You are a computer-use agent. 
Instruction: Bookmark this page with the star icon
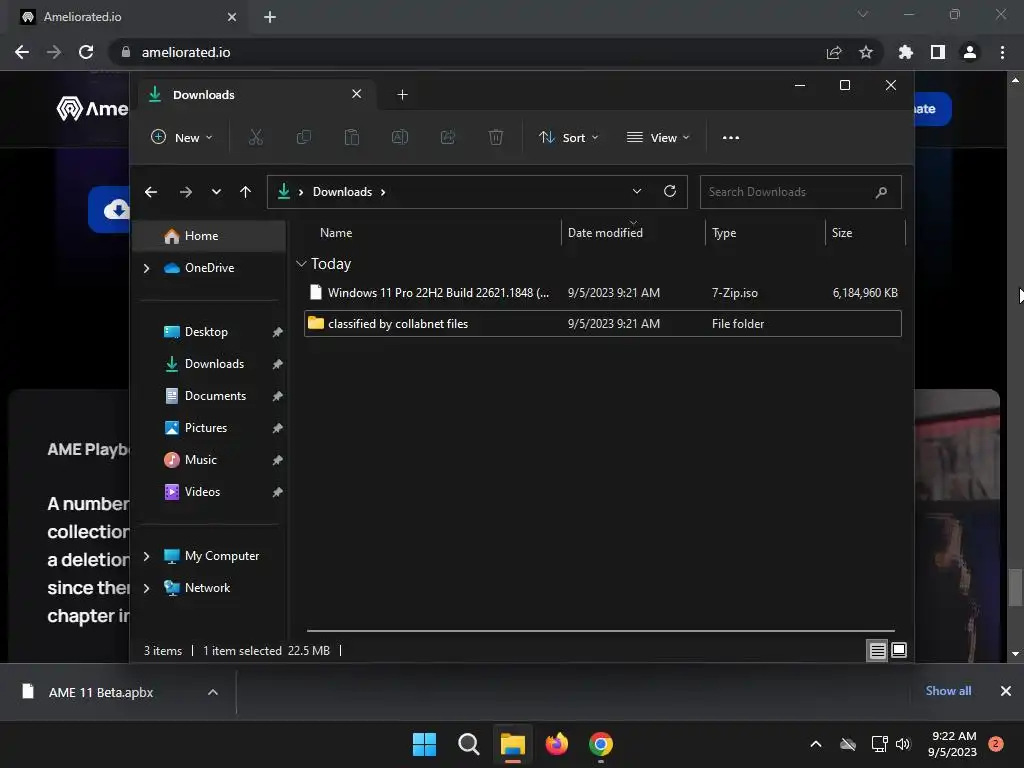(865, 52)
